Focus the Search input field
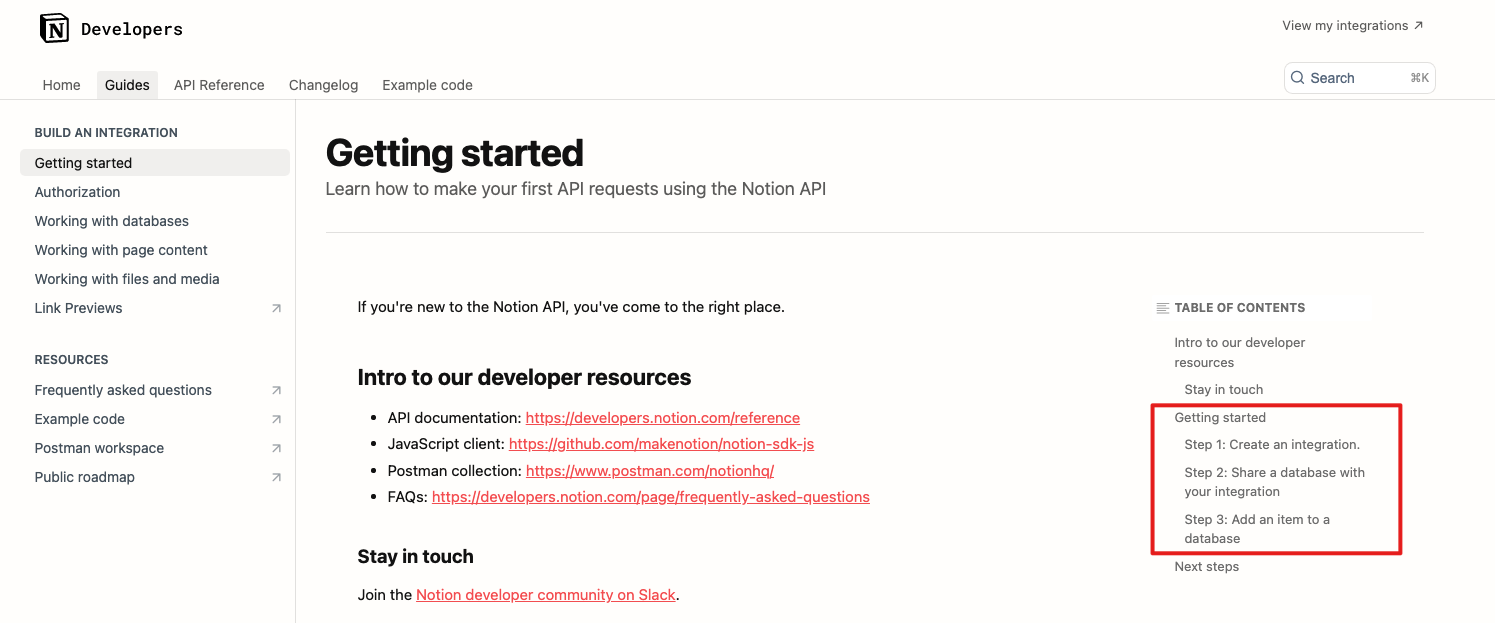This screenshot has width=1495, height=623. (1355, 78)
